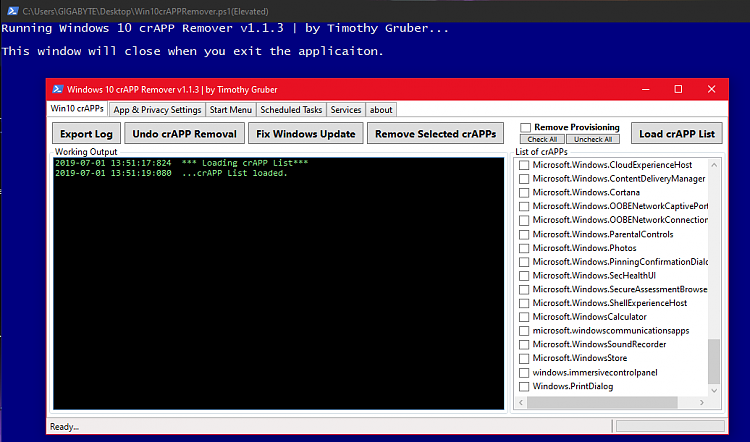Viewport: 750px width, 442px height.
Task: Check Microsoft.Windows.ContentDeliveryManager
Action: click(524, 179)
